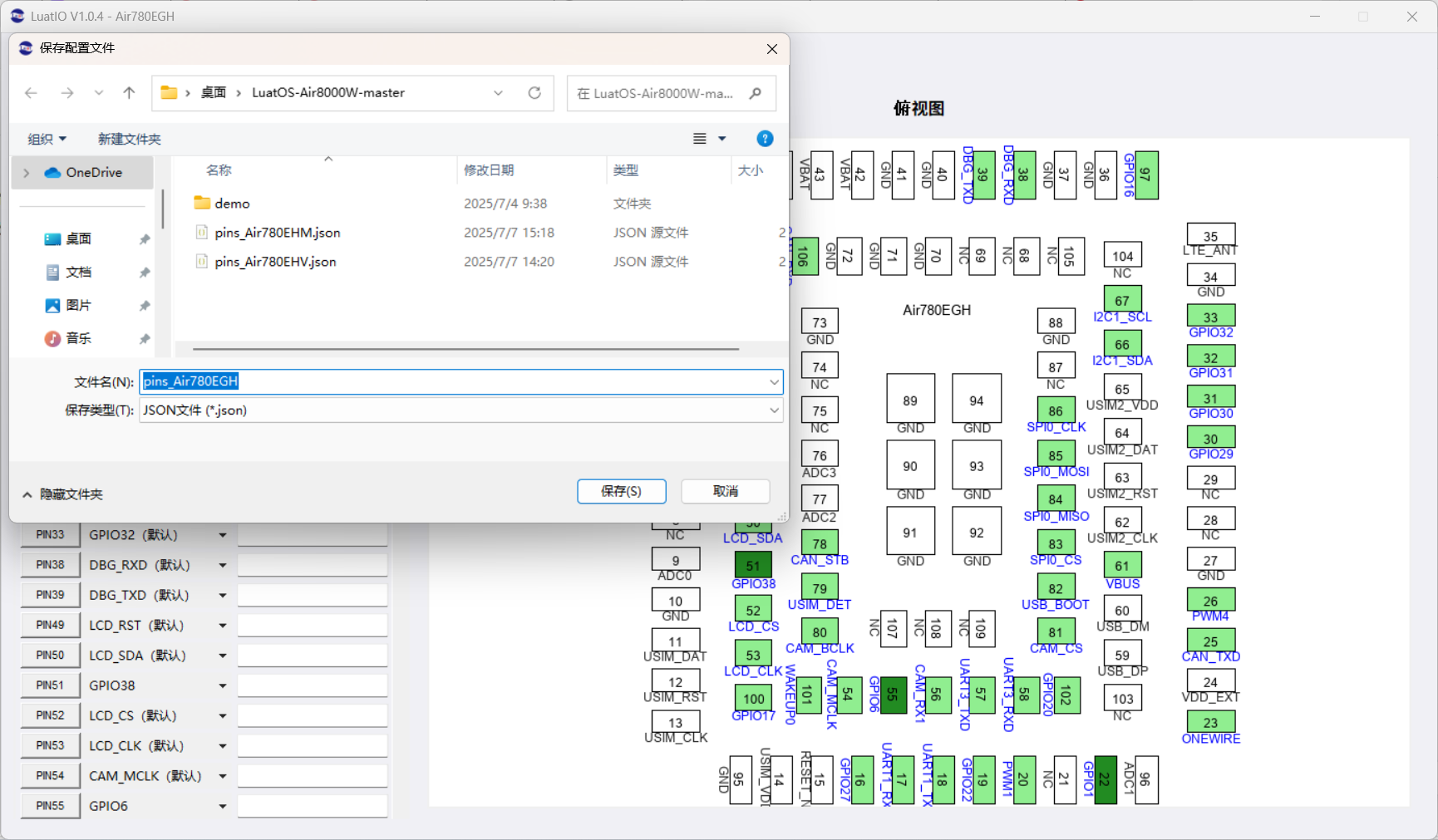1438x840 pixels.
Task: Close the save config dialog
Action: pyautogui.click(x=772, y=49)
